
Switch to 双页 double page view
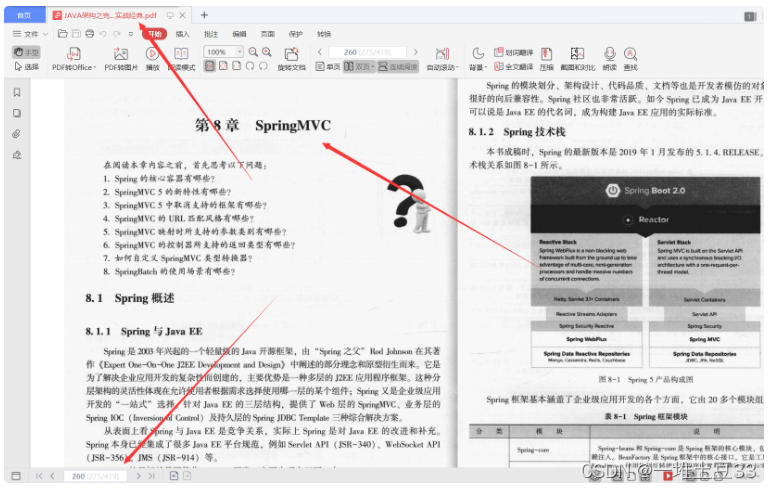359,66
